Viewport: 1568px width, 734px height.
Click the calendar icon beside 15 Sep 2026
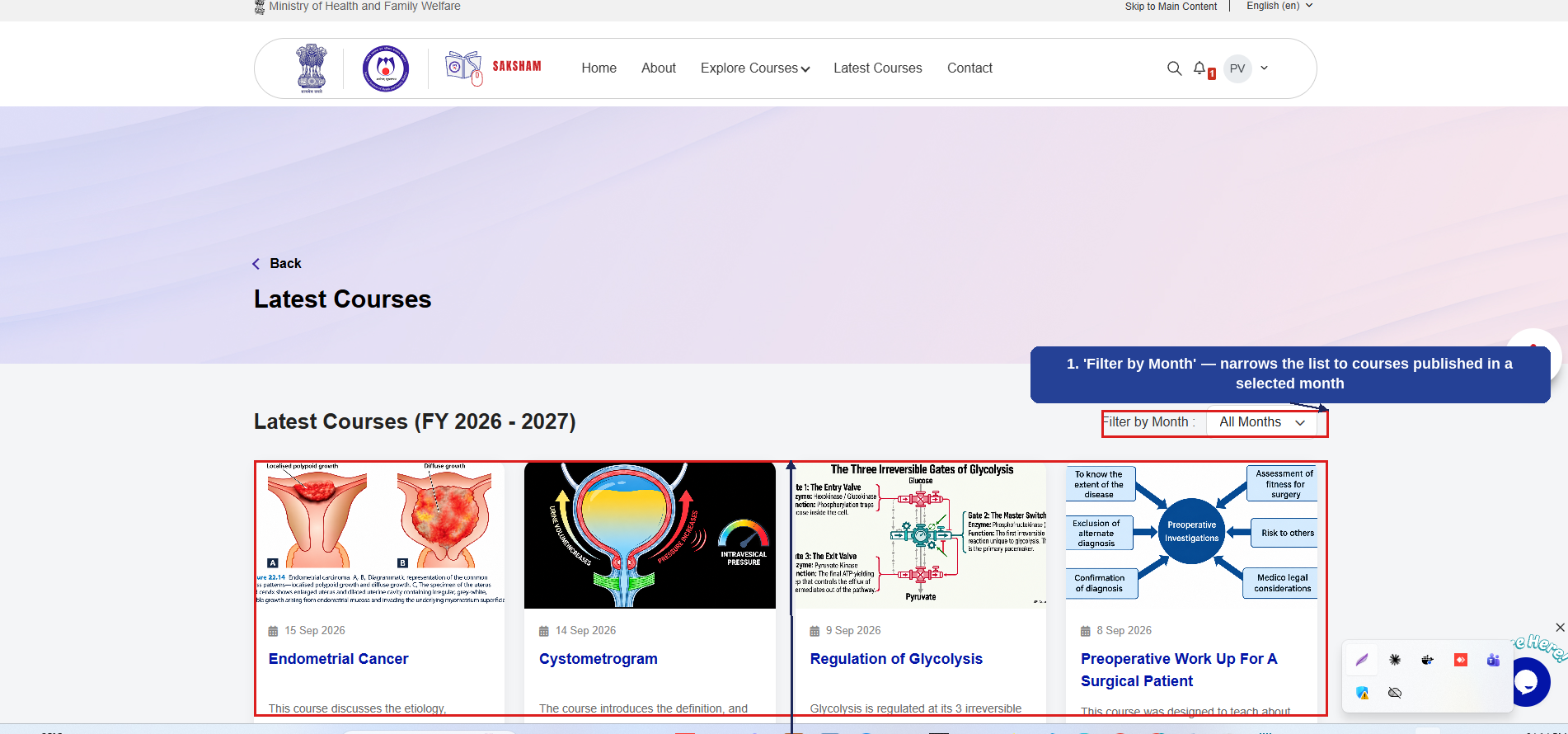[x=273, y=631]
